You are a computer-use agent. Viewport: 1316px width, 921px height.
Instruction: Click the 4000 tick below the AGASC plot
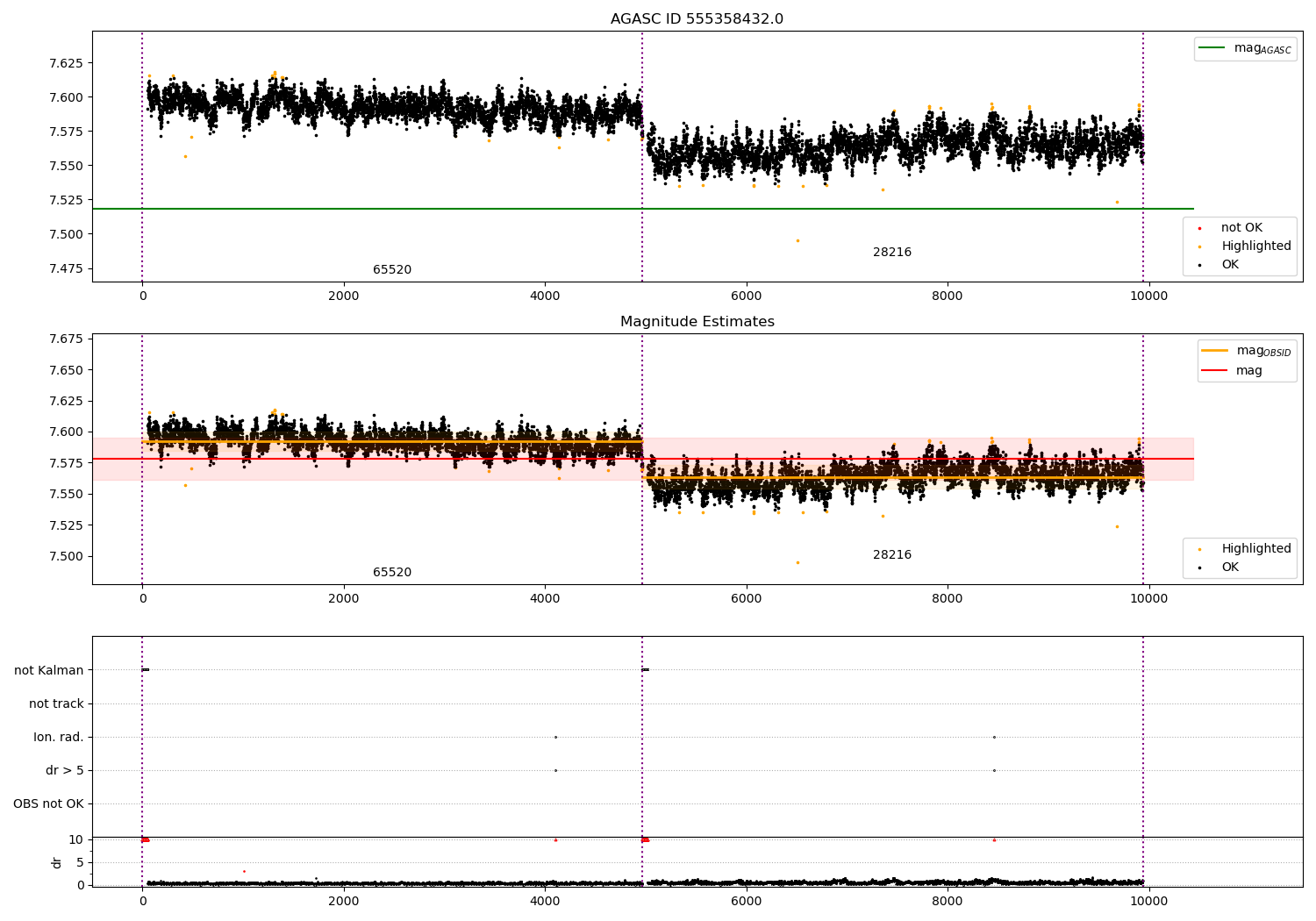(x=545, y=296)
